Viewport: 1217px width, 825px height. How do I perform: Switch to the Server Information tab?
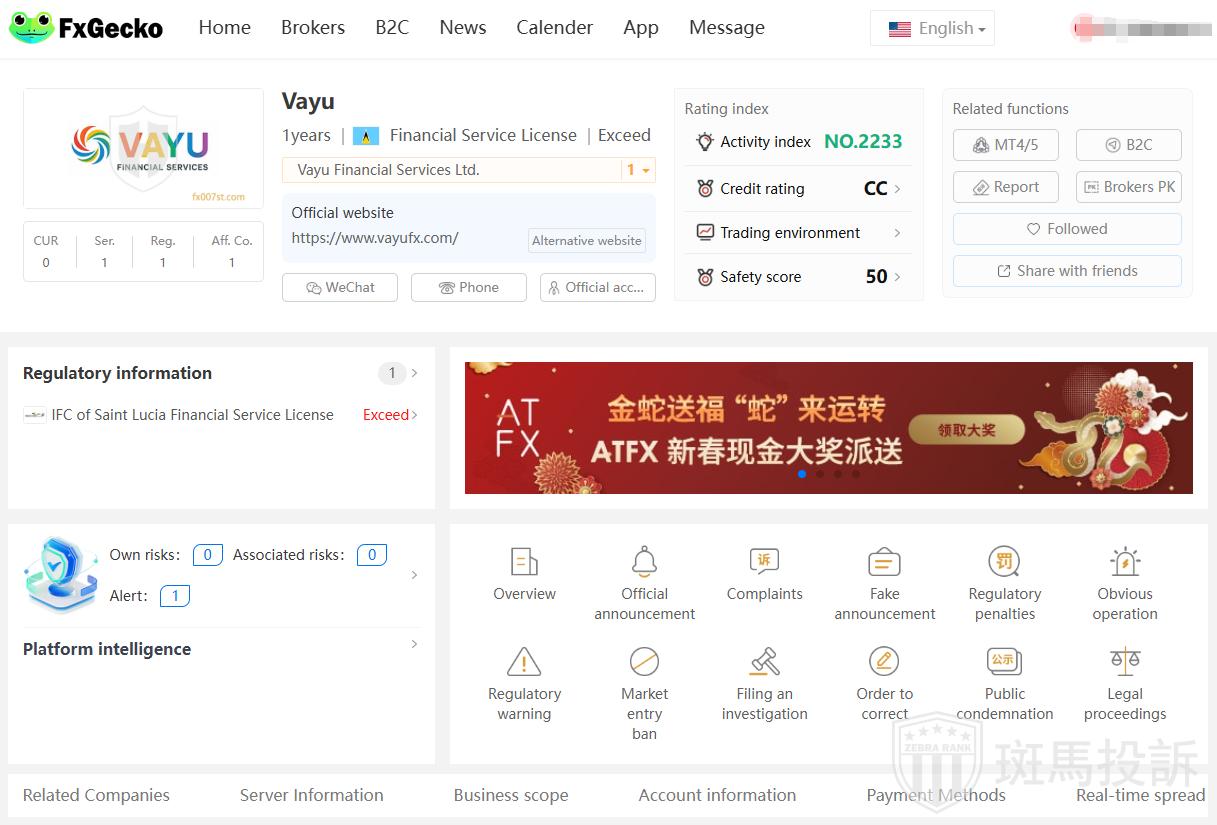tap(311, 795)
